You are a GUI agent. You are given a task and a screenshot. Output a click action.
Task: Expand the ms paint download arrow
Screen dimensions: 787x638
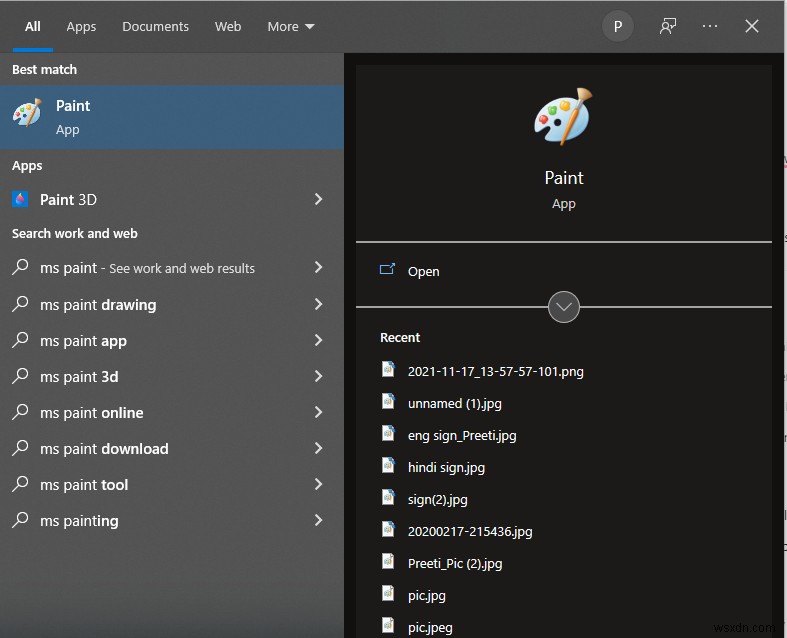point(318,448)
